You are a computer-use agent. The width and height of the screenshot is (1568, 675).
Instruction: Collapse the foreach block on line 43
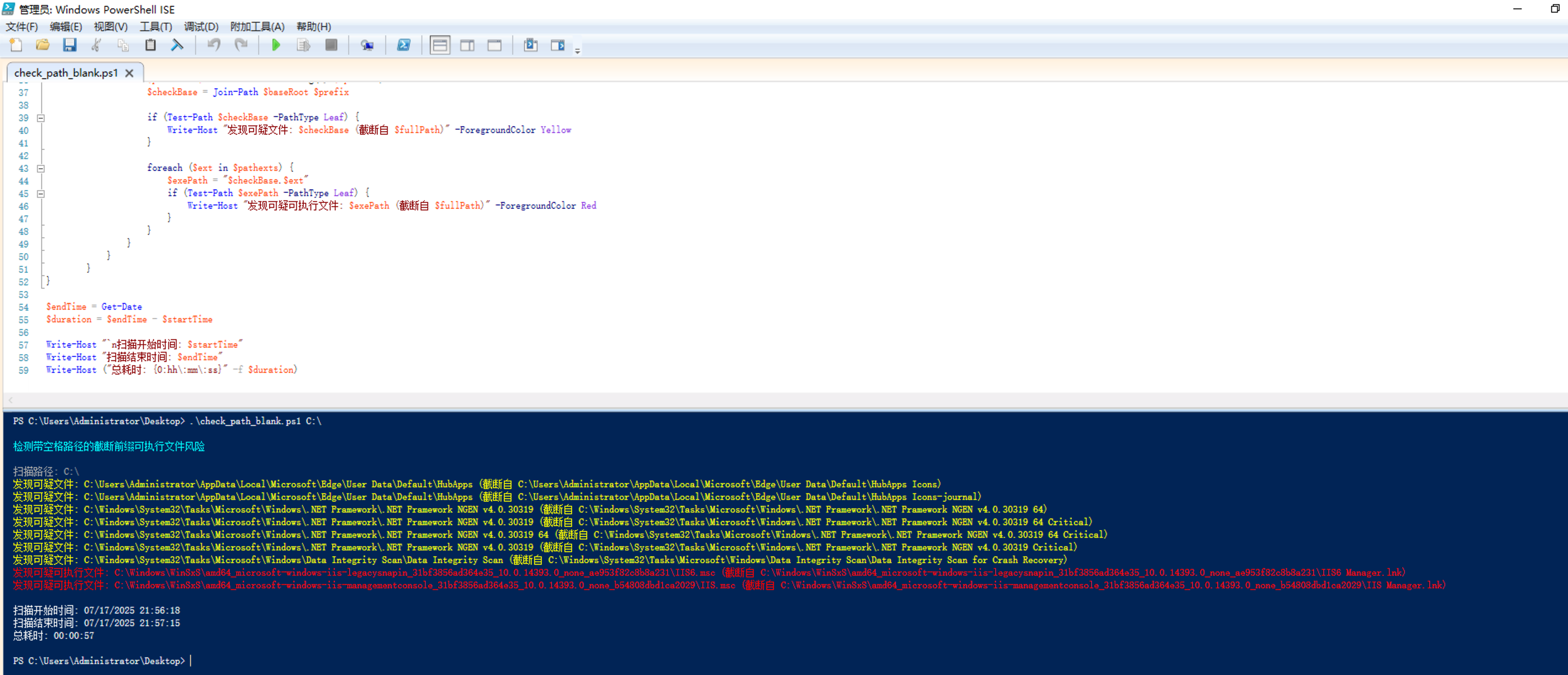pyautogui.click(x=41, y=168)
